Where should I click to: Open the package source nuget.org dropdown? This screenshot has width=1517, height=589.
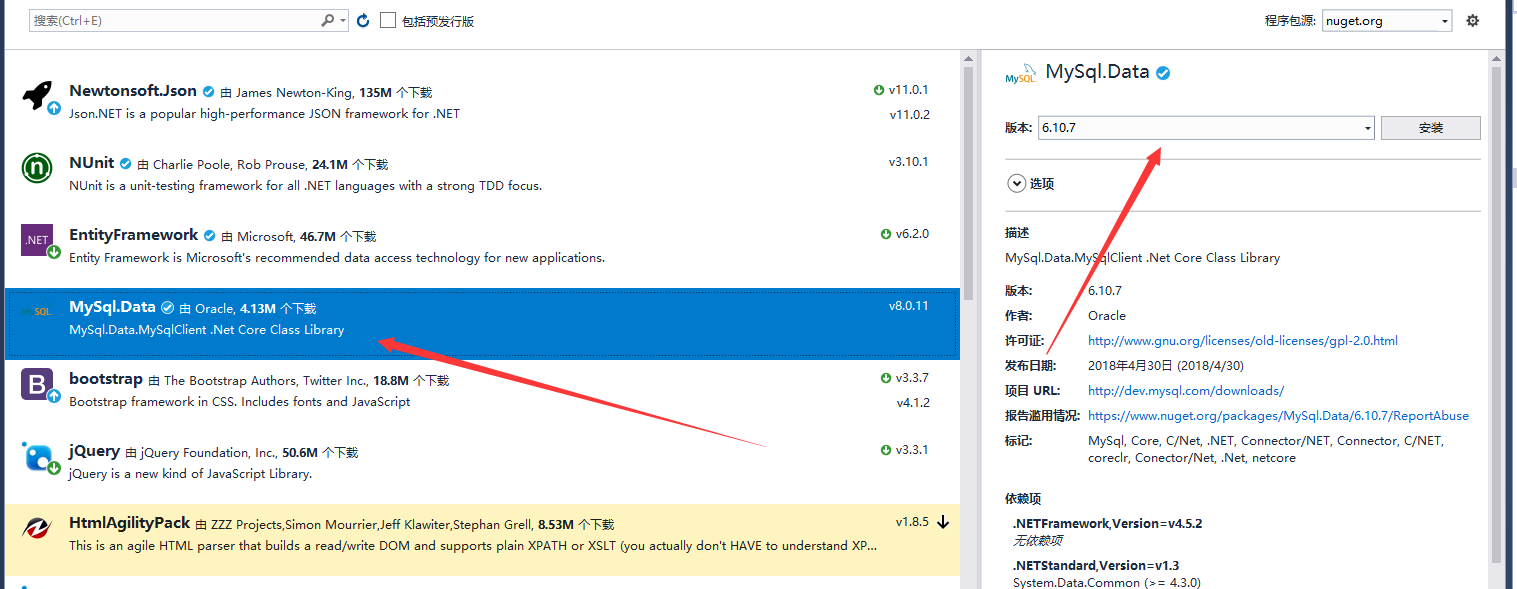(1386, 20)
